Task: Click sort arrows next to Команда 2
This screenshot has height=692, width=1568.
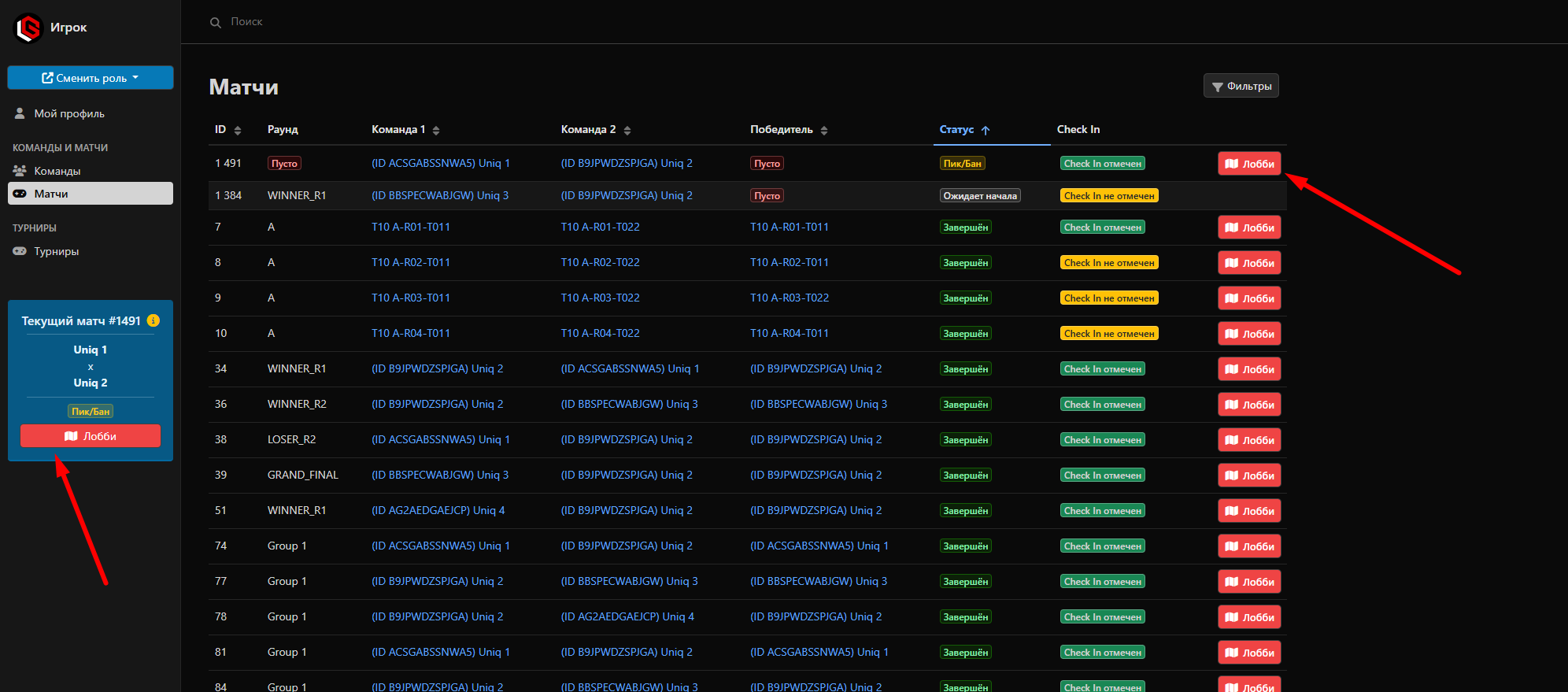Action: click(x=627, y=131)
